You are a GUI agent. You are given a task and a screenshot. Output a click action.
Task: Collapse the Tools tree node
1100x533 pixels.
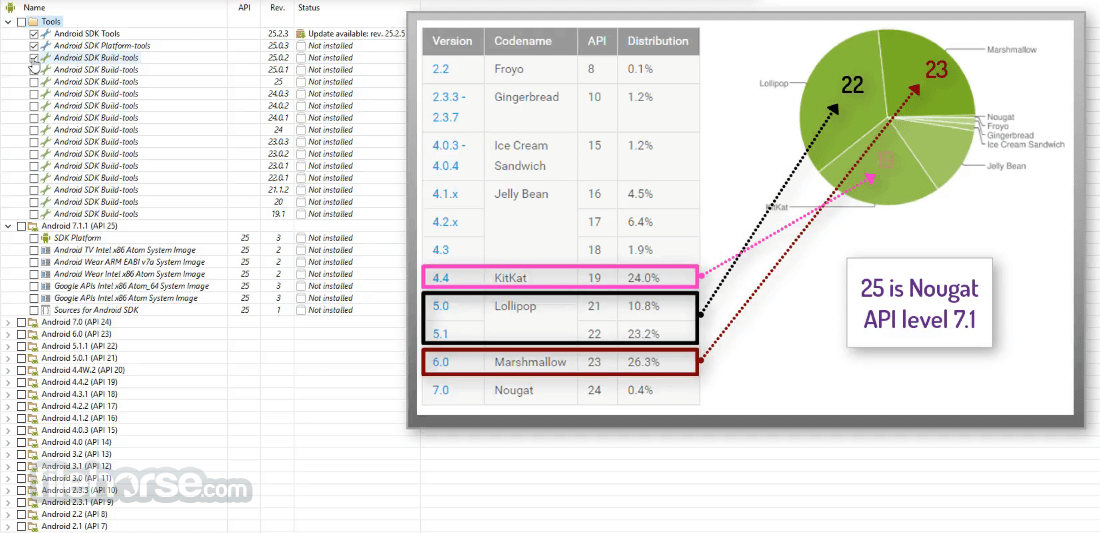pyautogui.click(x=8, y=22)
